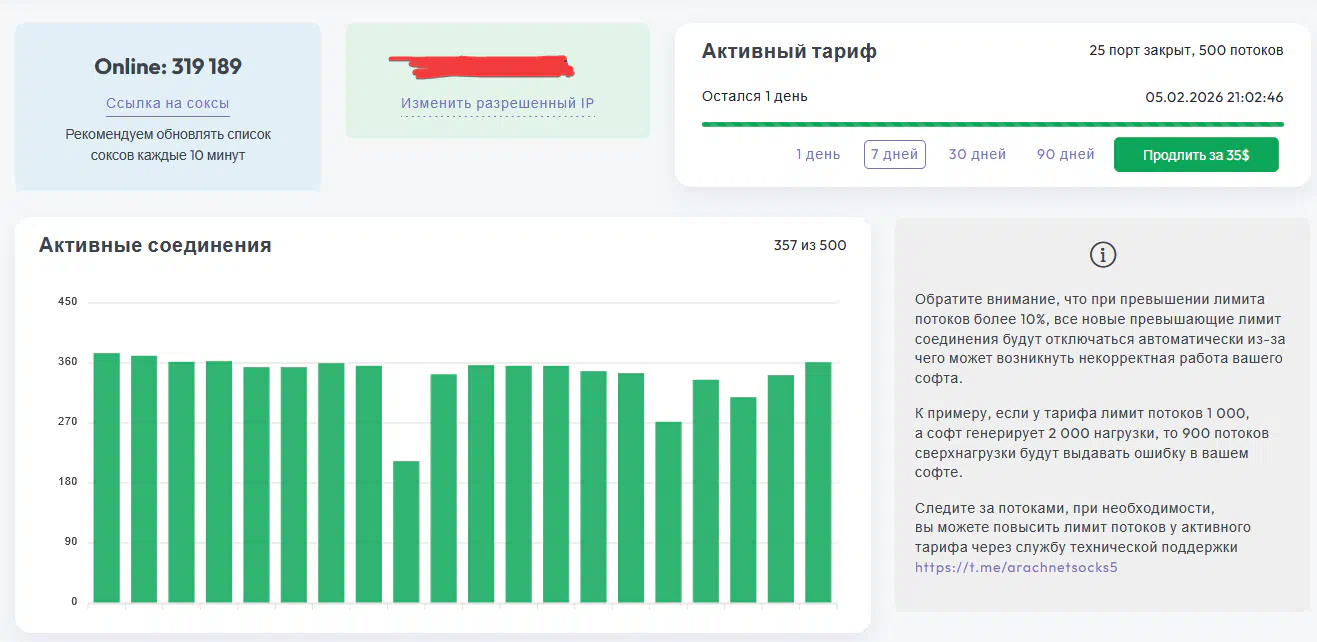Open the t.me/arachnetsocks5 support link
This screenshot has height=642, width=1317.
[1015, 567]
